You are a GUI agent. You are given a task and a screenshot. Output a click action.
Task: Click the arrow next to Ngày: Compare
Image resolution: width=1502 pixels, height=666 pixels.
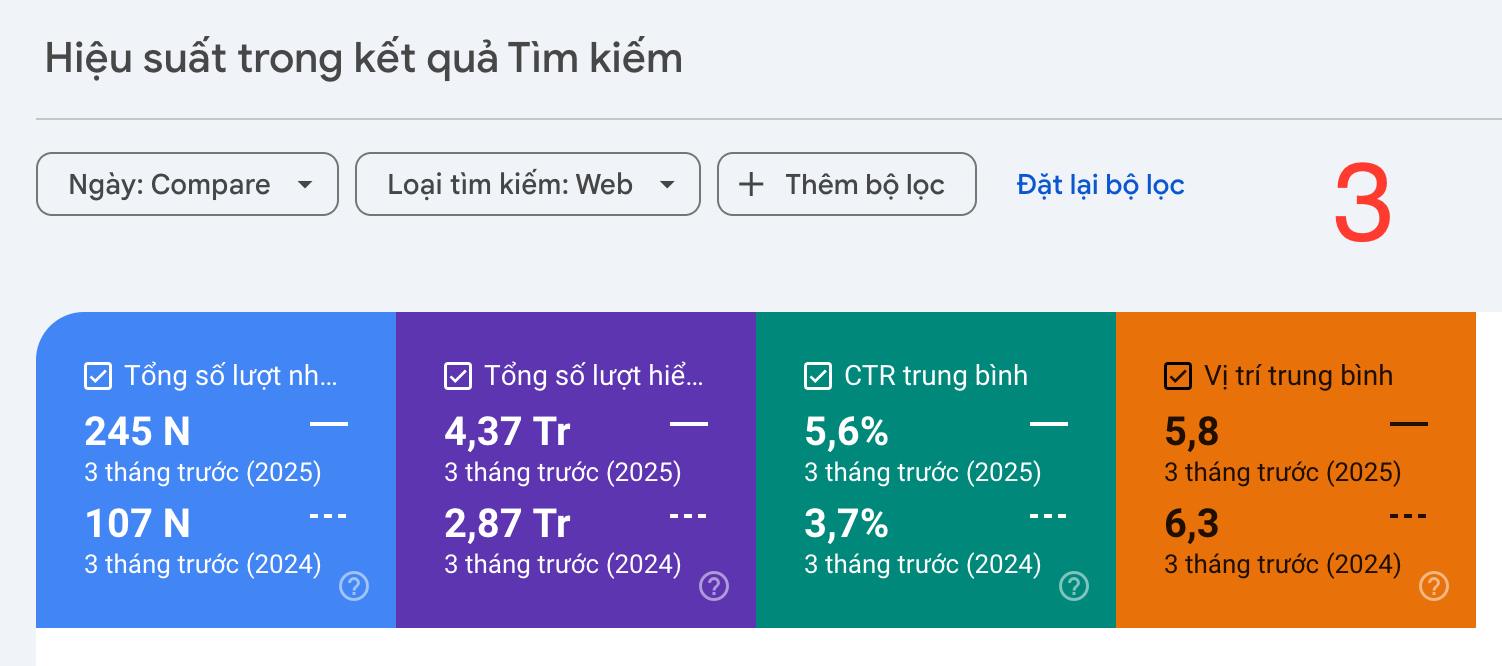coord(306,185)
